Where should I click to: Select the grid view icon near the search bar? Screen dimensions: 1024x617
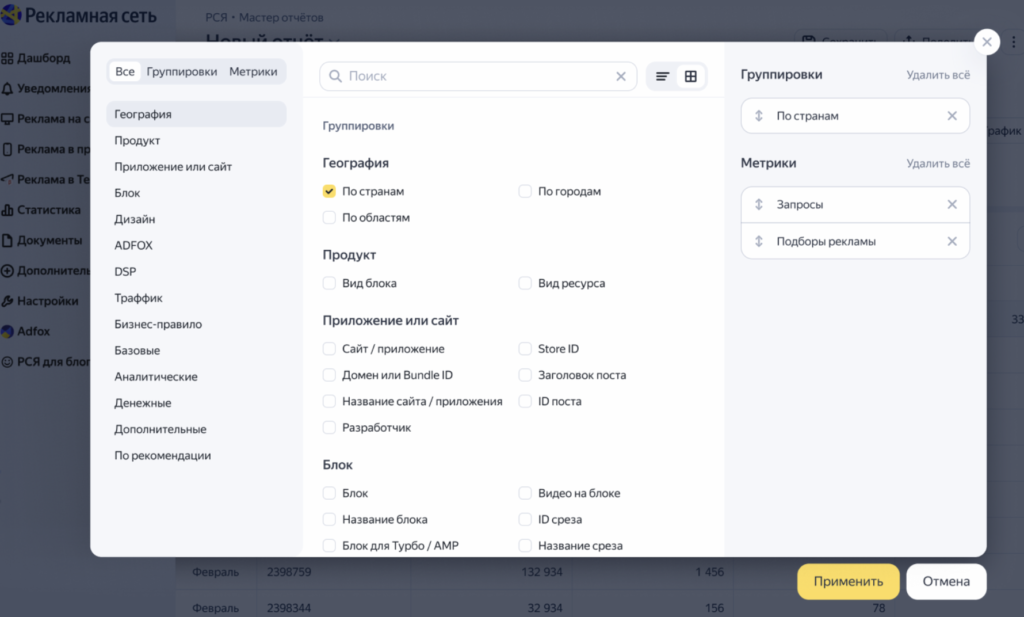click(x=692, y=76)
